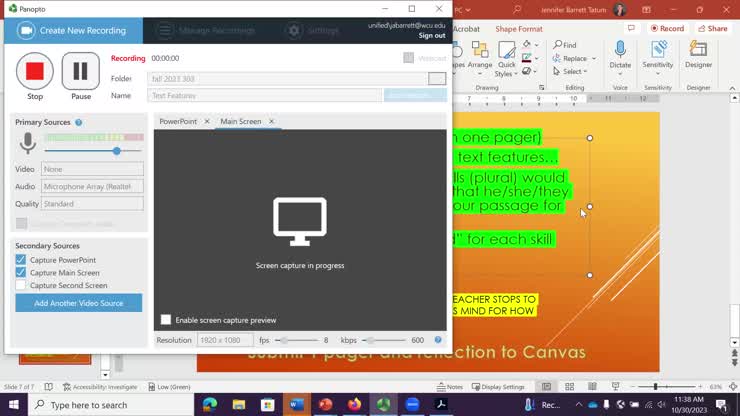
Task: Enable screen capture preview checkbox
Action: coord(166,320)
